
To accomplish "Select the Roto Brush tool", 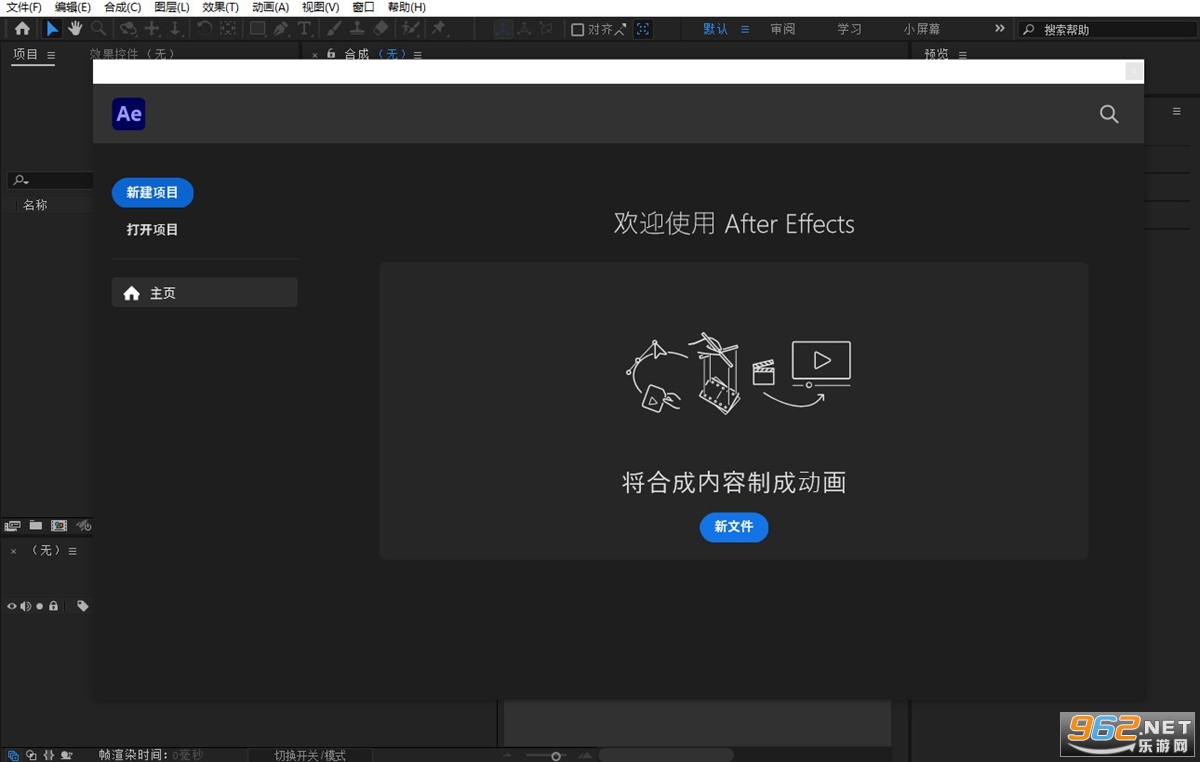I will pos(410,29).
